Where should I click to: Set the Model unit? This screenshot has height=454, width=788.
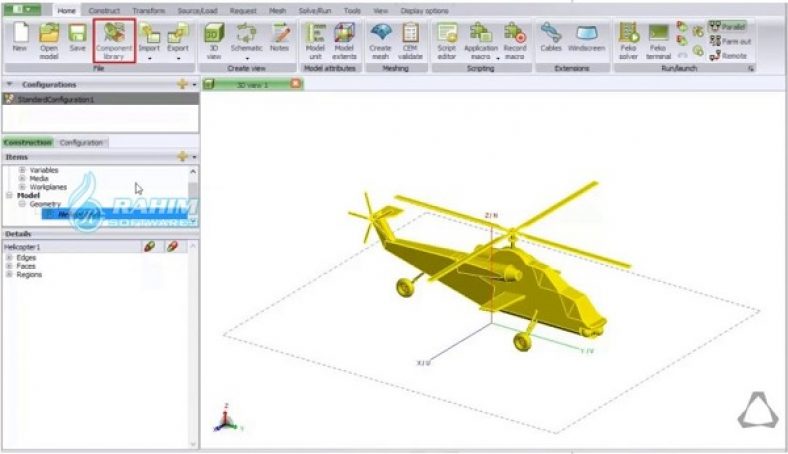pos(315,41)
